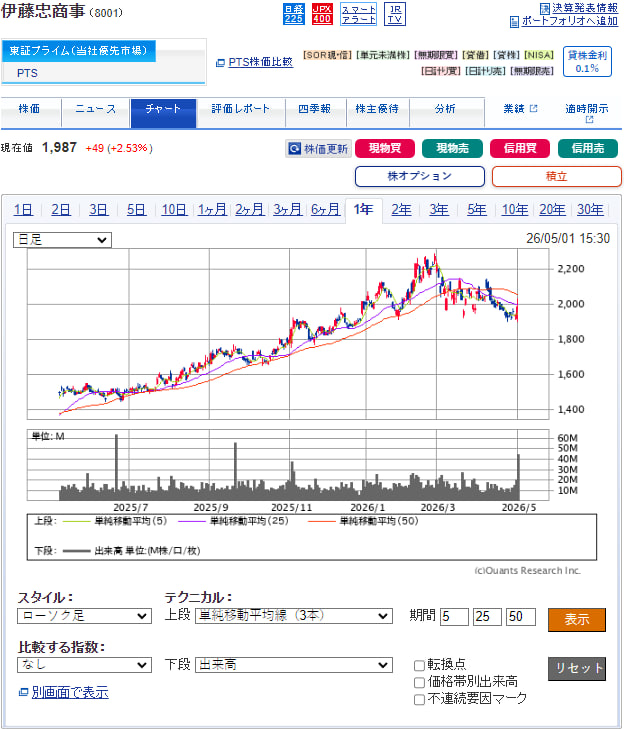Select 3日 chart period
Viewport: 624px width, 731px height.
(98, 210)
